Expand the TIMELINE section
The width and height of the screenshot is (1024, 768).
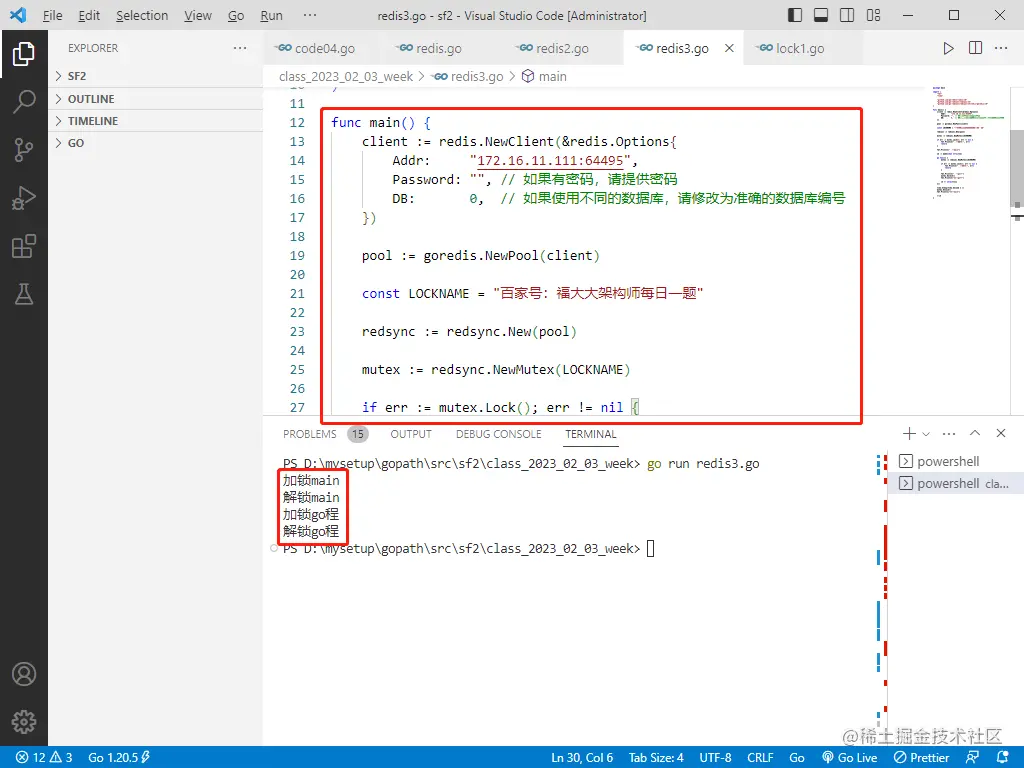(155, 121)
